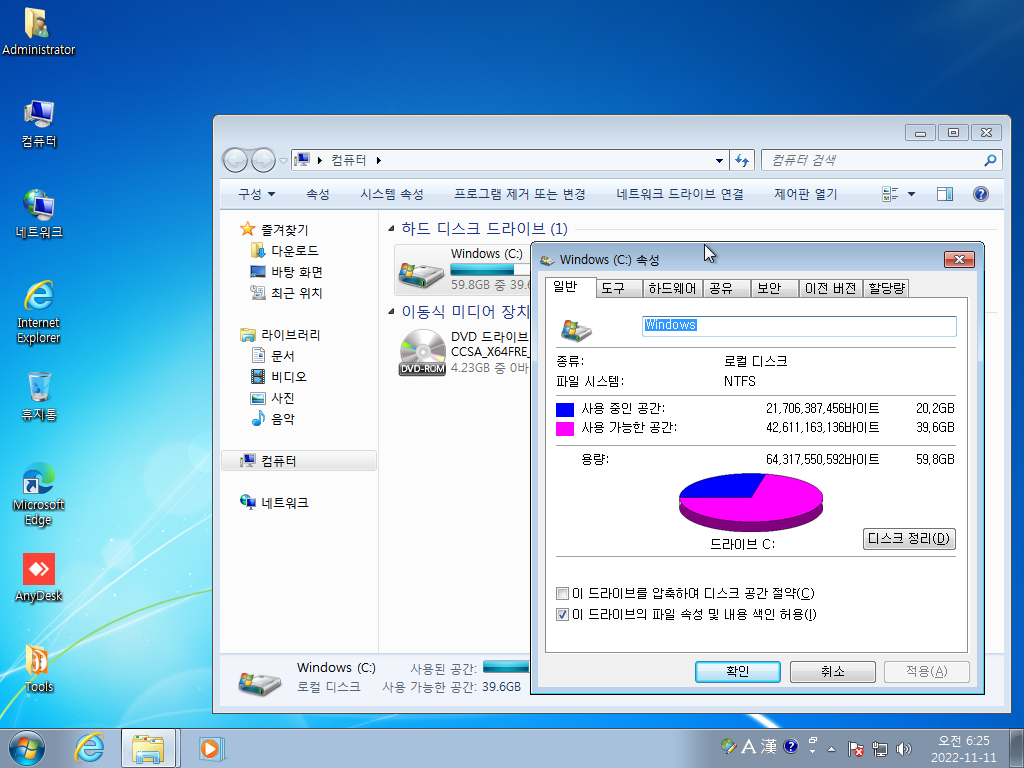Click 제어판 열기 toolbar item
The width and height of the screenshot is (1024, 768).
805,194
